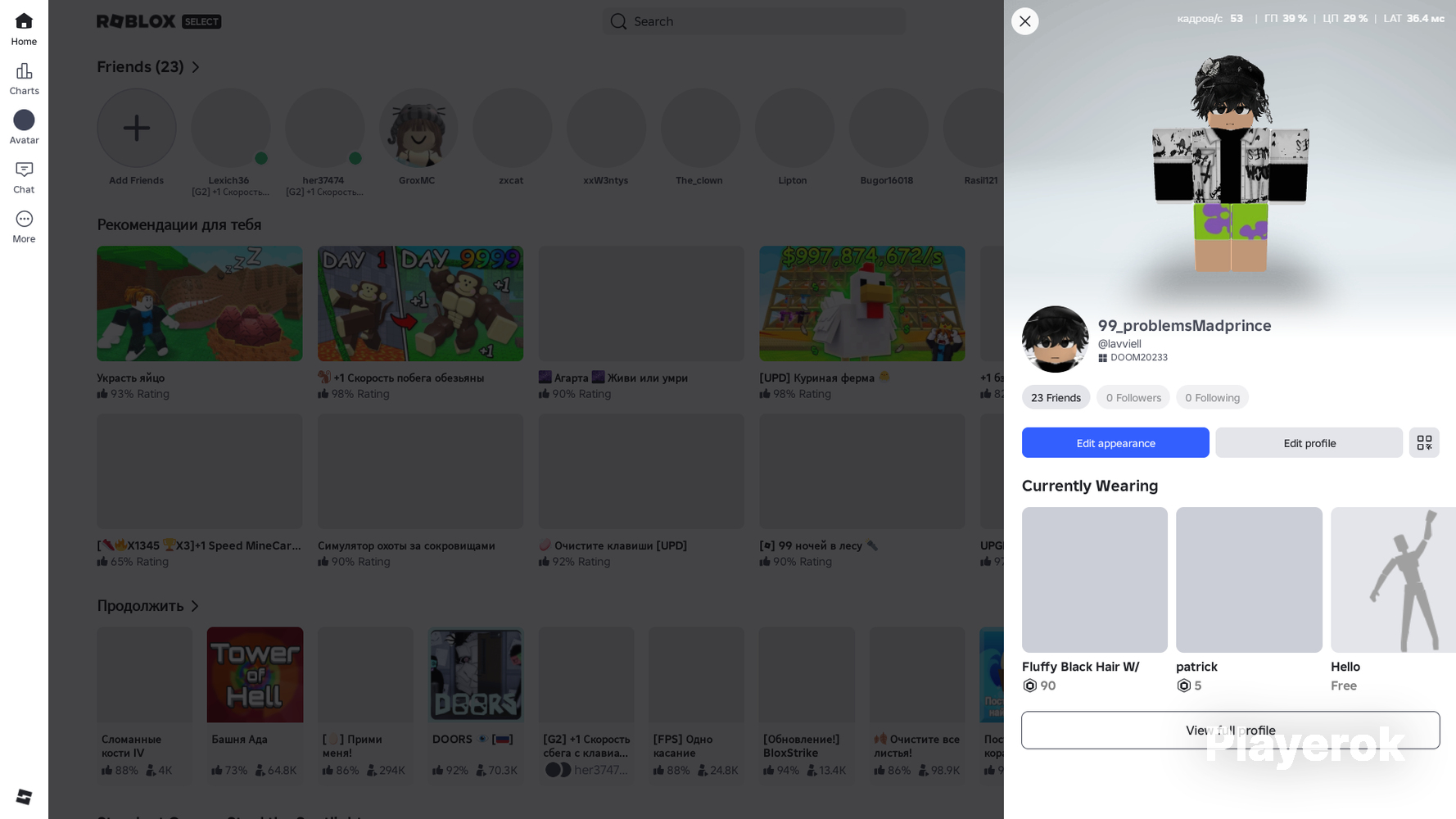
Task: Open friend The_clown's avatar
Action: (x=700, y=128)
